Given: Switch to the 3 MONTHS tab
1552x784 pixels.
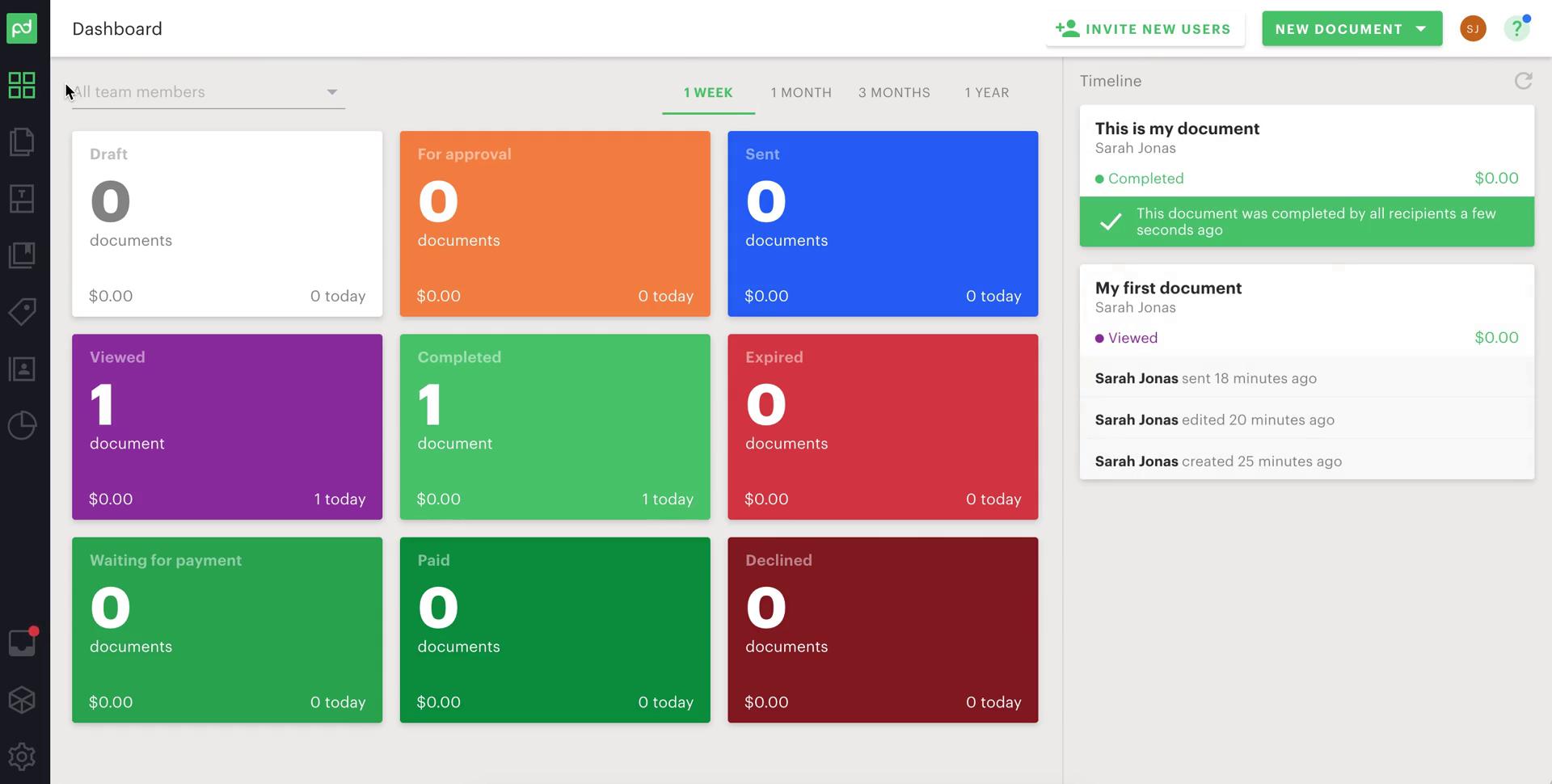Looking at the screenshot, I should pos(894,92).
